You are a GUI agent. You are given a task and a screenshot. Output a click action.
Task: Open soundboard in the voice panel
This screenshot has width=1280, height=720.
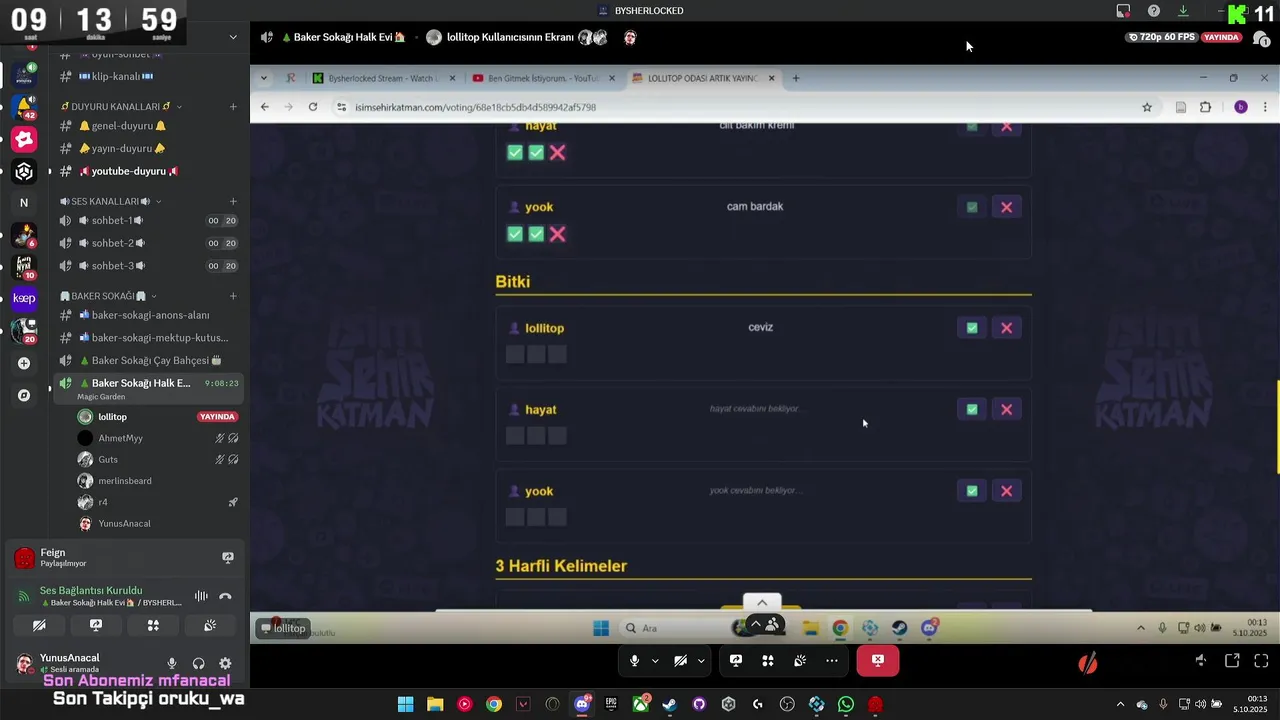click(210, 625)
